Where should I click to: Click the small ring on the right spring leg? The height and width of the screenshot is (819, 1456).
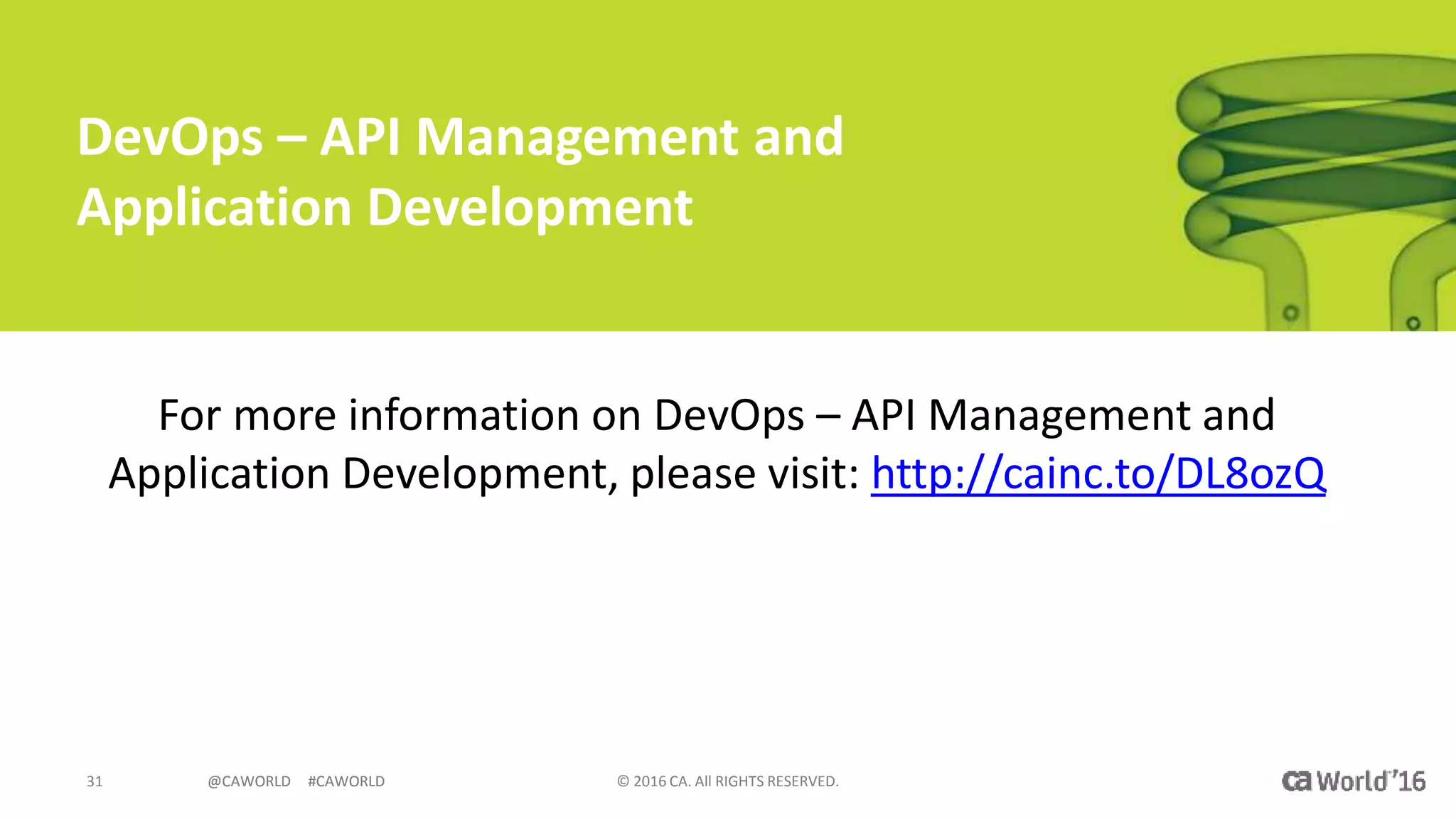click(x=1413, y=323)
